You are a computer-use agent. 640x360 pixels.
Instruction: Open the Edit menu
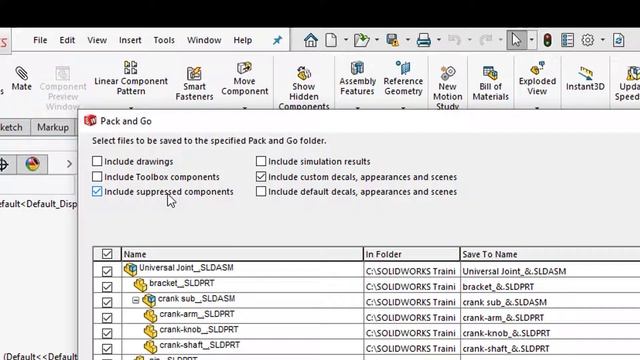click(67, 40)
